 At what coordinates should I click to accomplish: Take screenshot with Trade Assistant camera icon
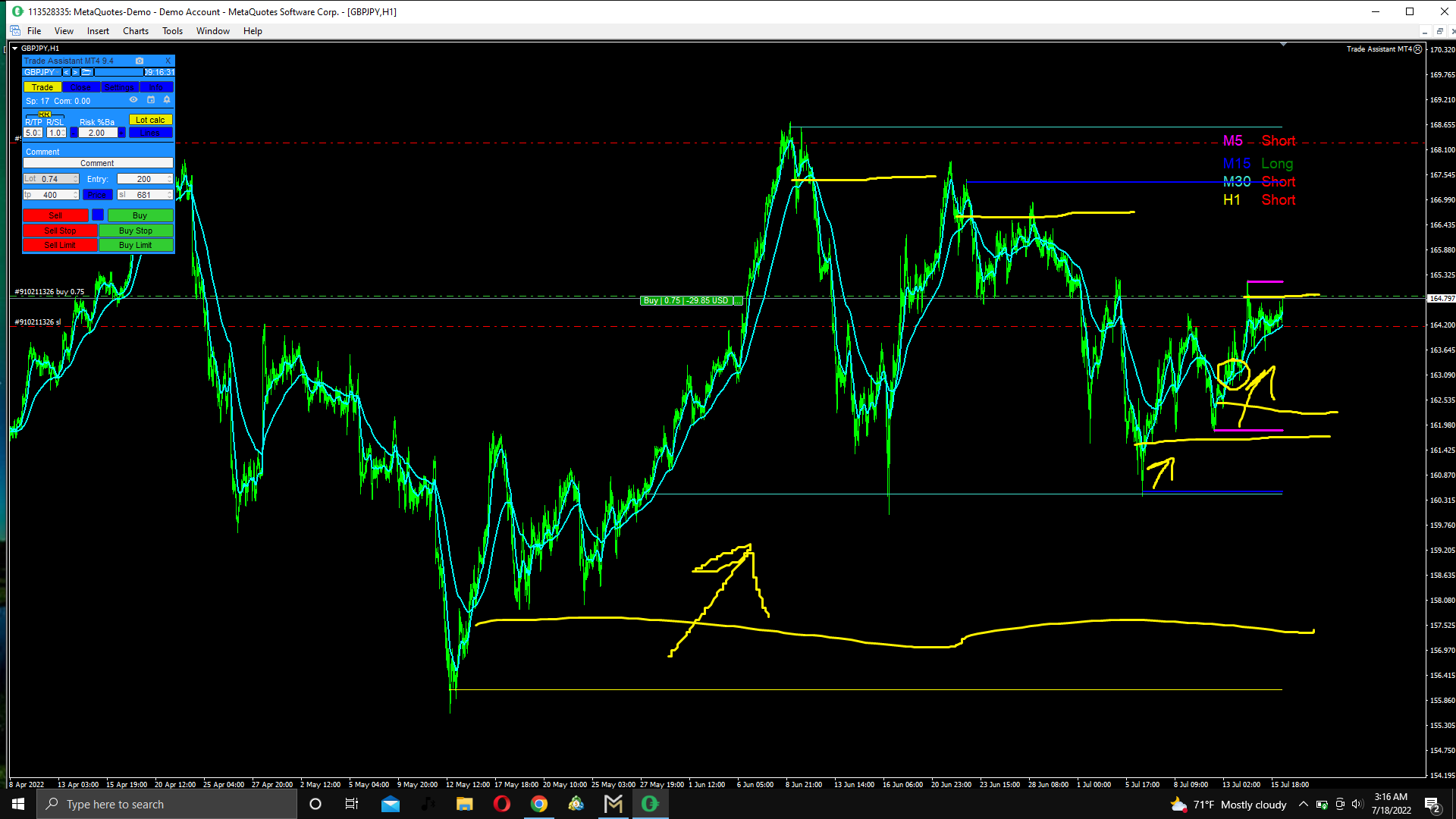coord(140,61)
